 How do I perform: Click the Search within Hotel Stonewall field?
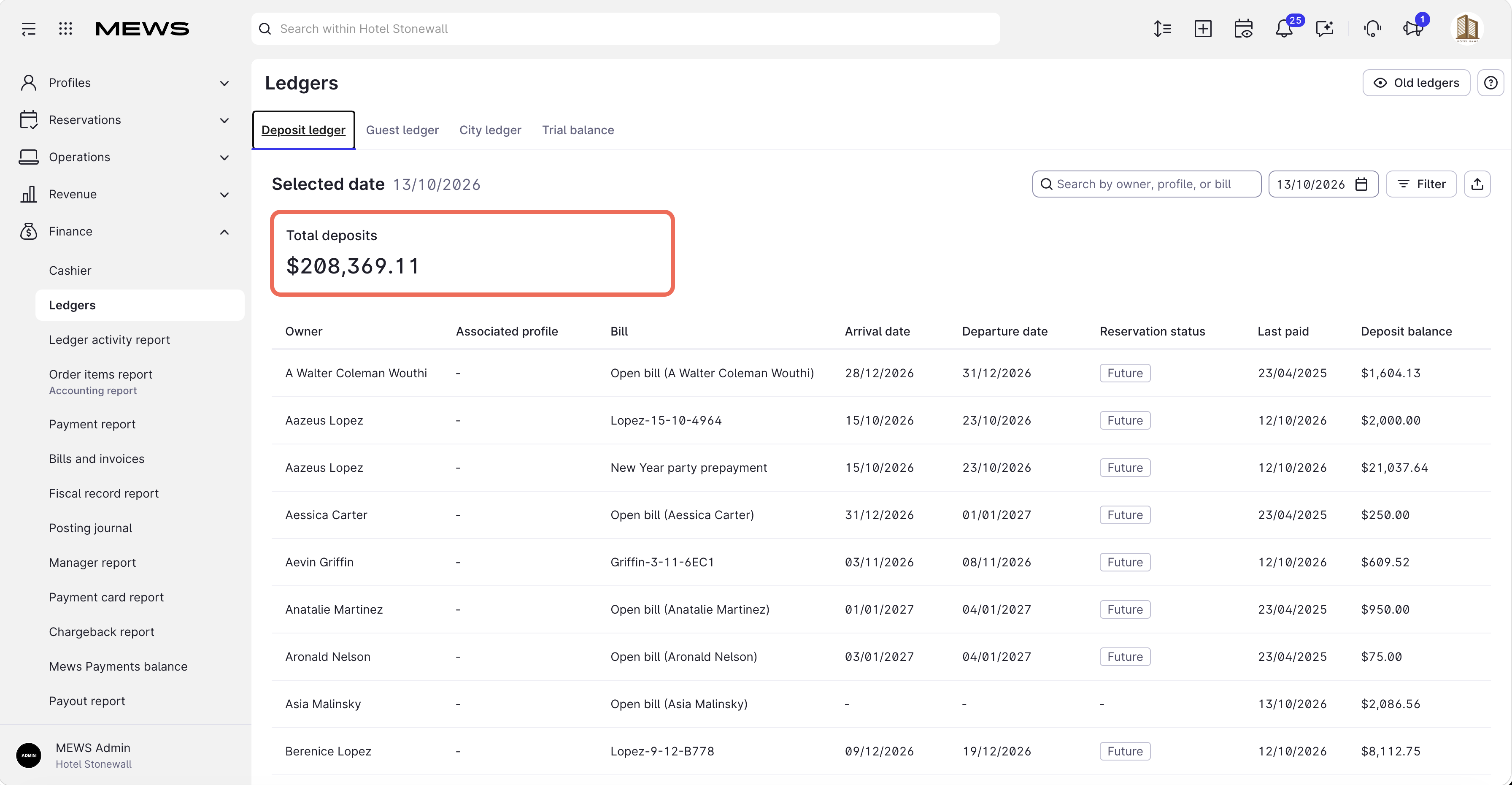[x=625, y=29]
